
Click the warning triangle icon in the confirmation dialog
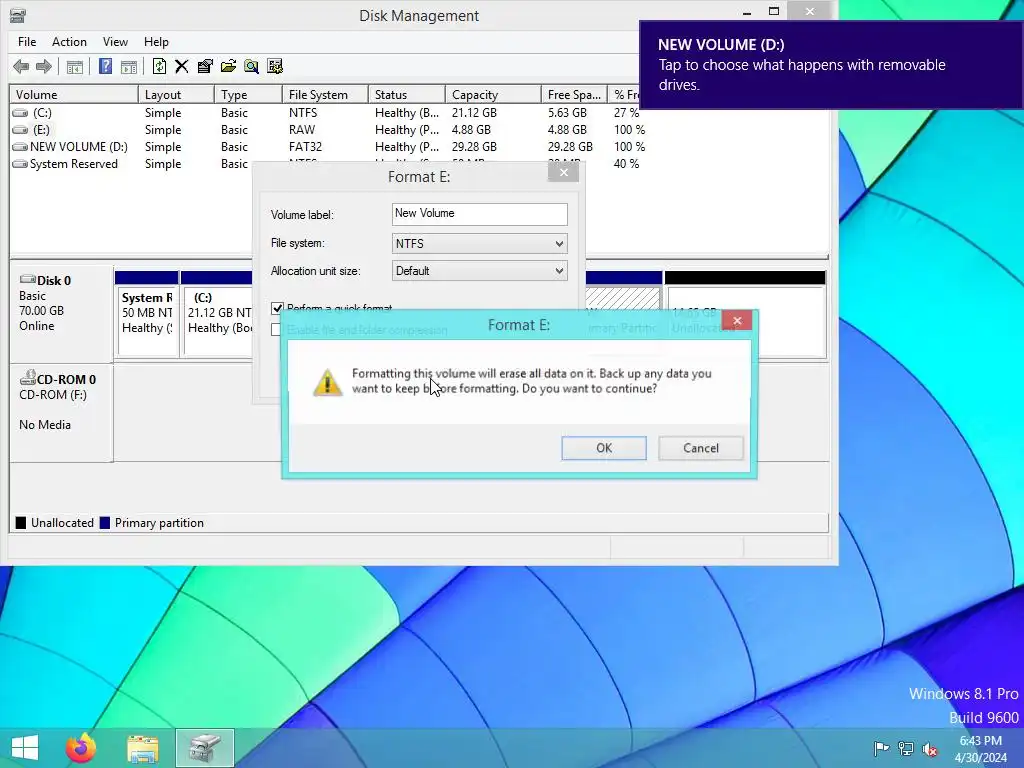327,382
